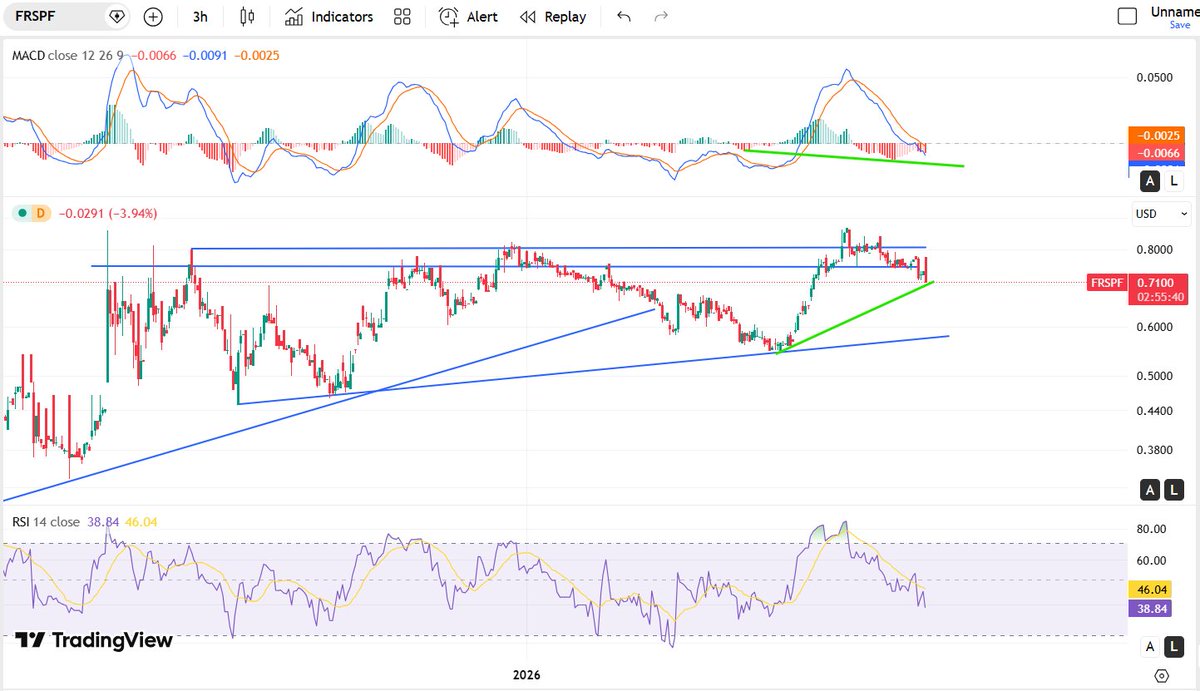Image resolution: width=1200 pixels, height=691 pixels.
Task: Open the 3h interval selector
Action: (200, 17)
